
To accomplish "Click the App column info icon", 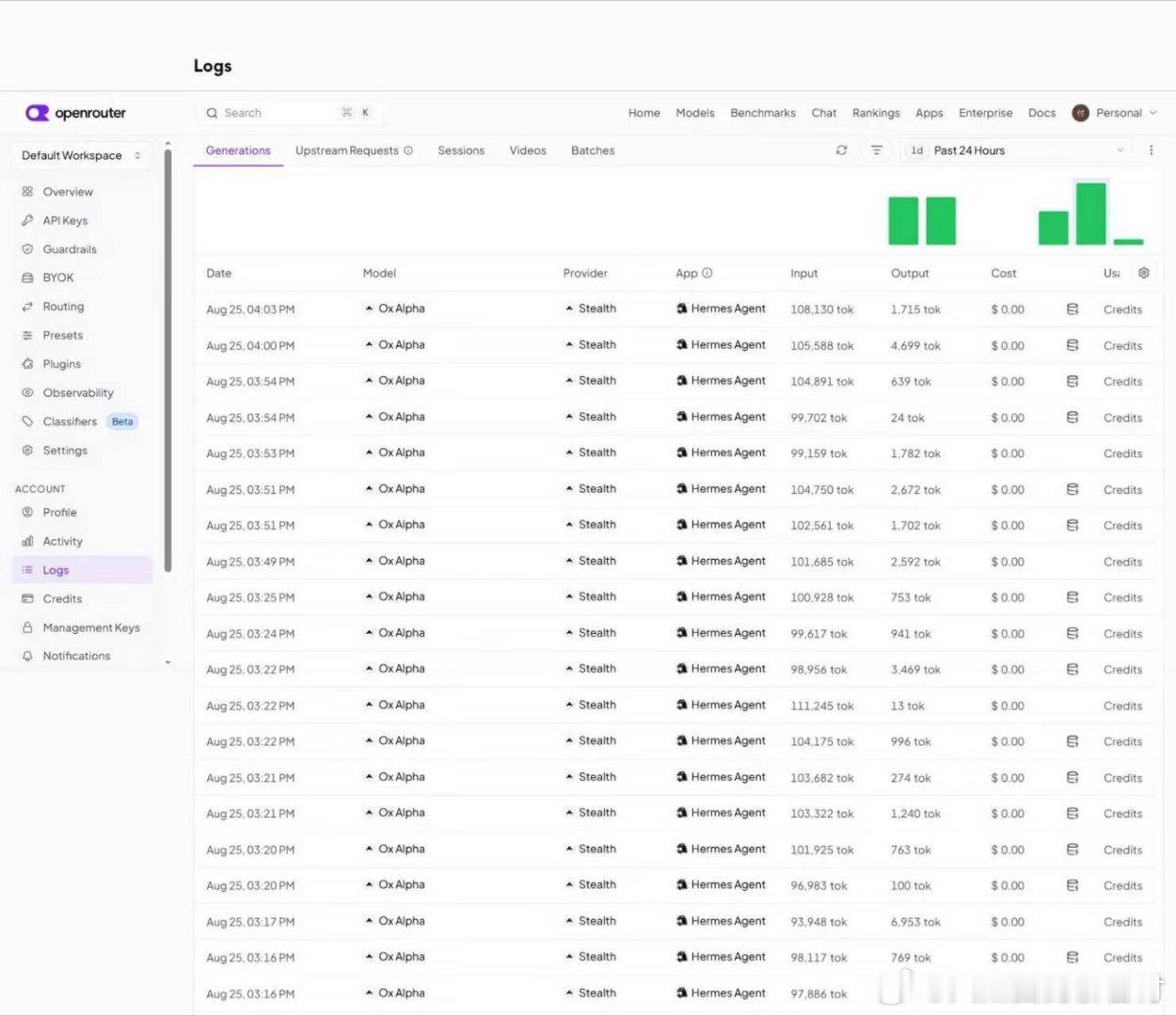I will [x=707, y=273].
